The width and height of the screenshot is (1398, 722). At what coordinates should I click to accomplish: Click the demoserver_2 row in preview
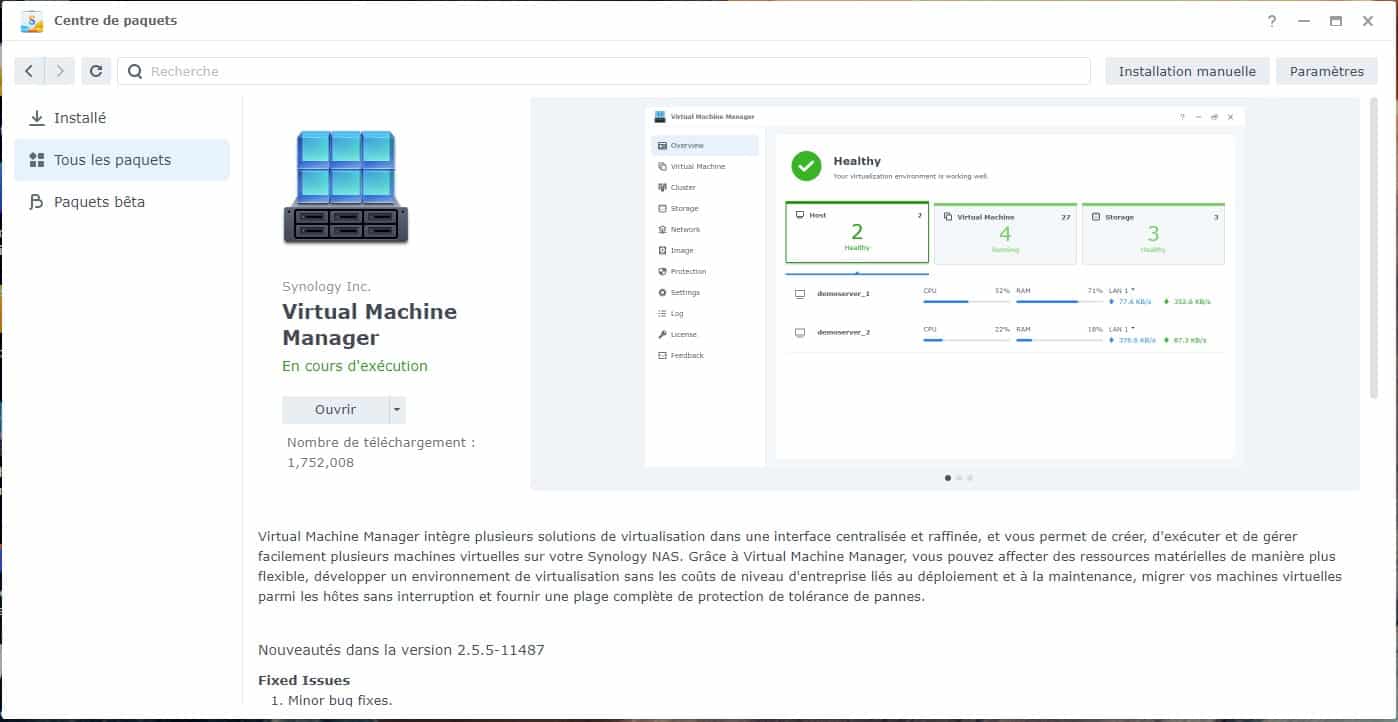pyautogui.click(x=1005, y=333)
